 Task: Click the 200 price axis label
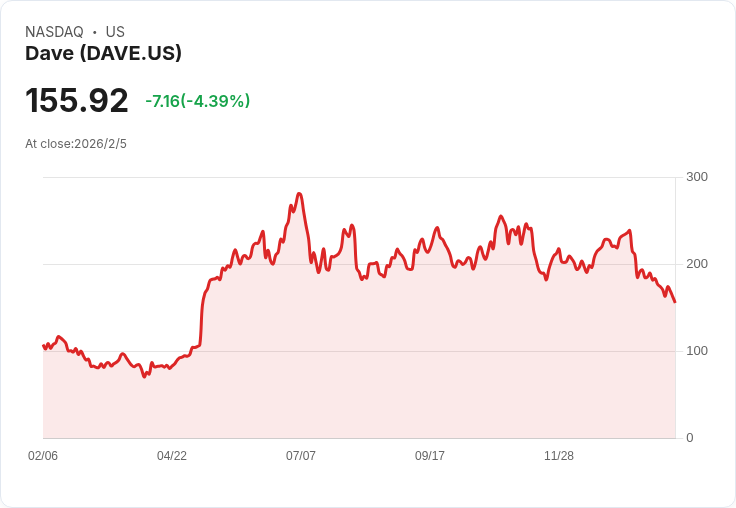[697, 264]
